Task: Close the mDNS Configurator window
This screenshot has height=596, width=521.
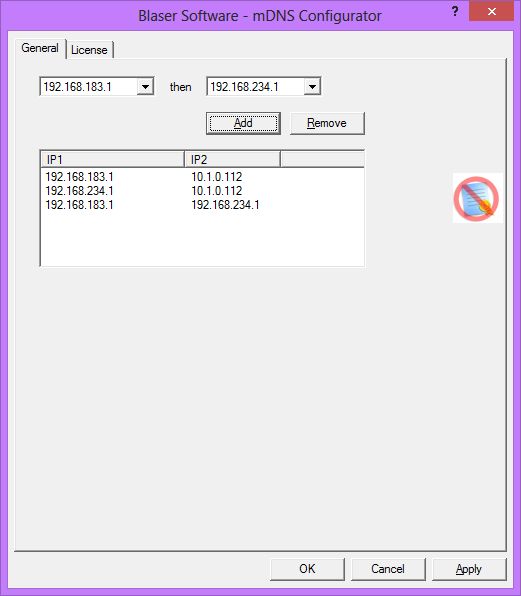Action: tap(491, 11)
